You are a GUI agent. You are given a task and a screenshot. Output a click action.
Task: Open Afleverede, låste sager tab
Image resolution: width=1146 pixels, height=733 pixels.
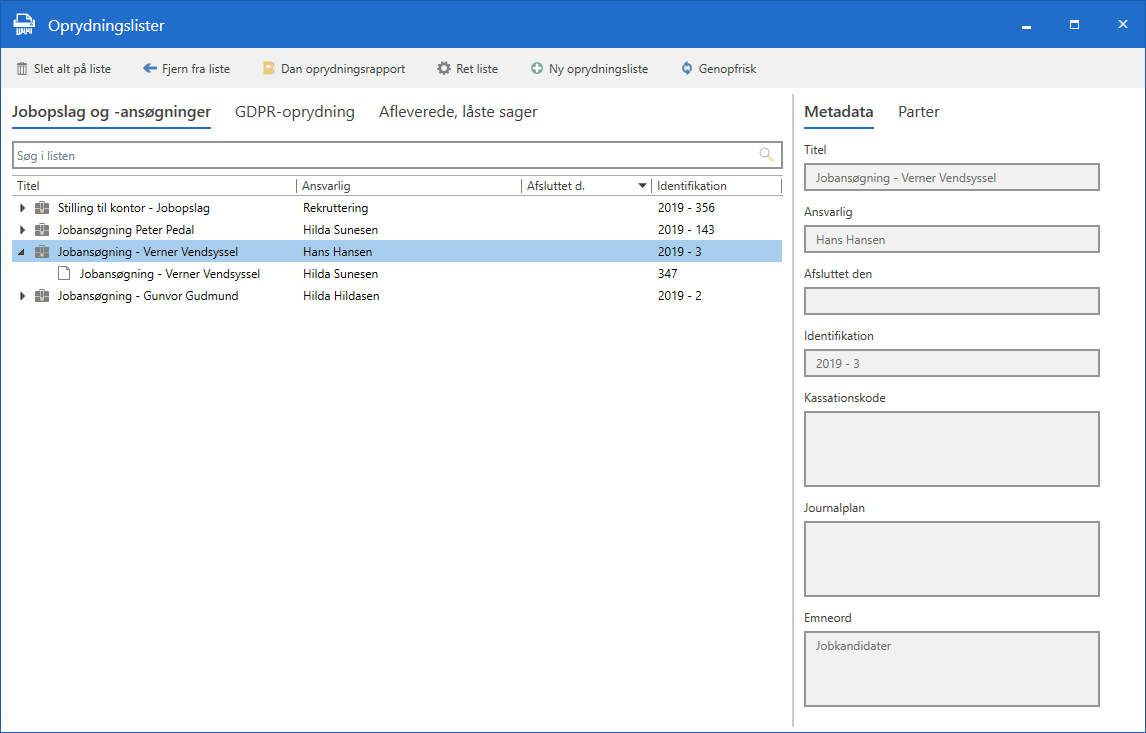pos(458,112)
